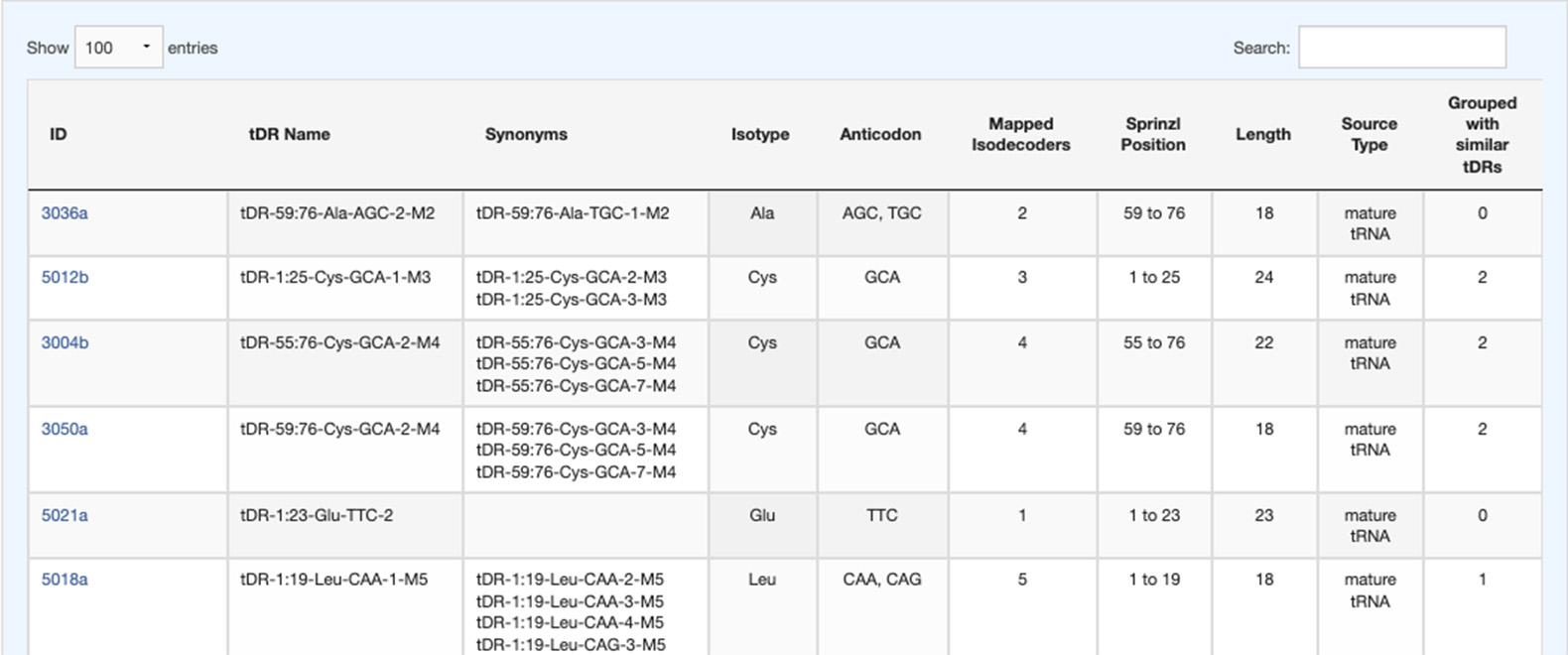Open the Show entries dropdown
The height and width of the screenshot is (655, 1568).
click(x=118, y=48)
